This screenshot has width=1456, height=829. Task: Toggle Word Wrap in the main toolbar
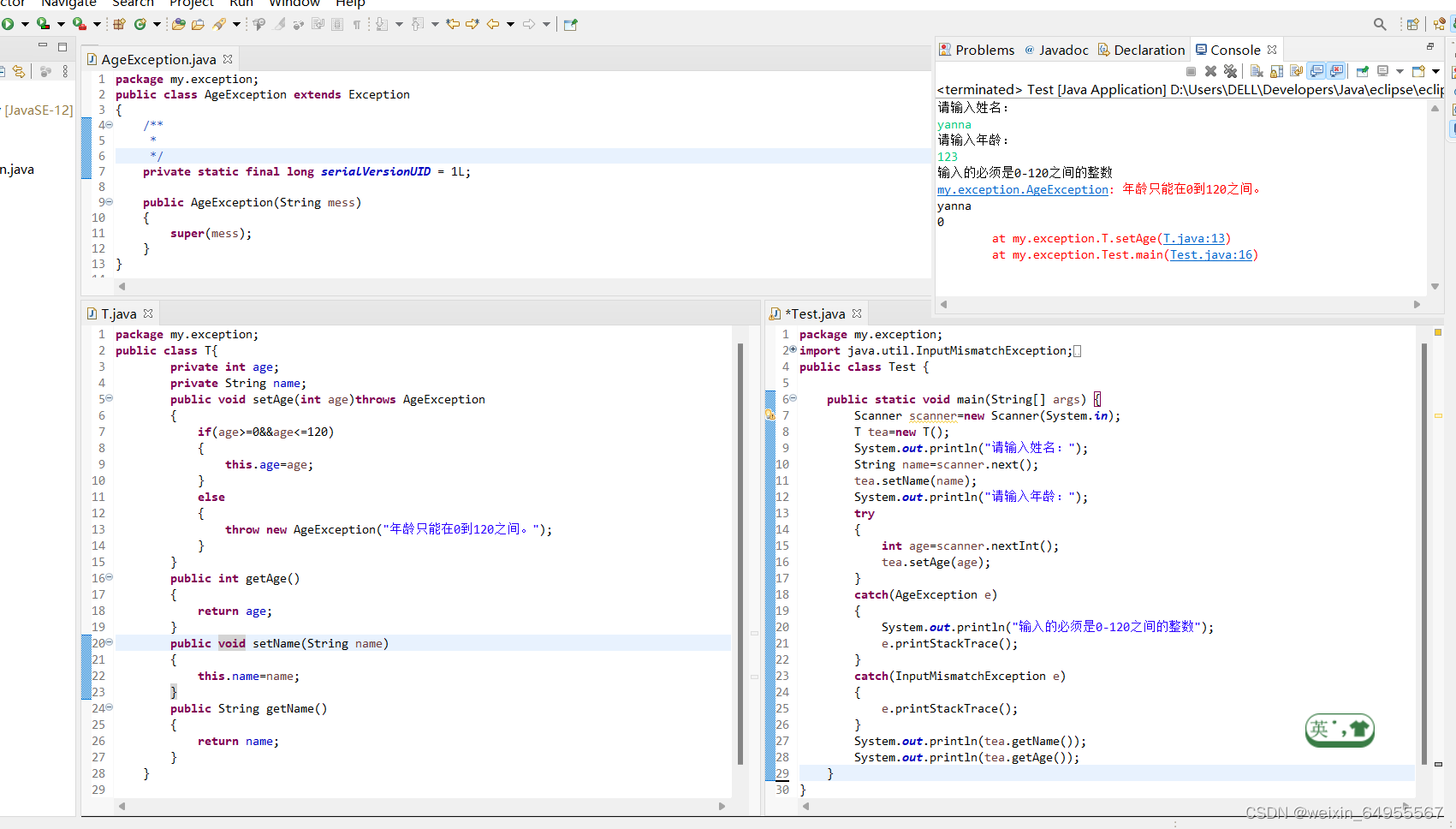(318, 24)
